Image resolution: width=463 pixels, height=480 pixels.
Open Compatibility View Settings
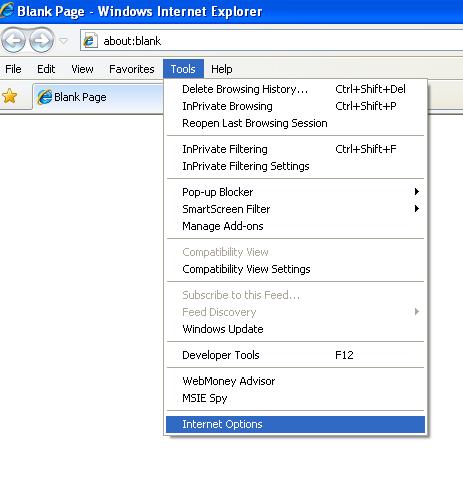pyautogui.click(x=295, y=269)
